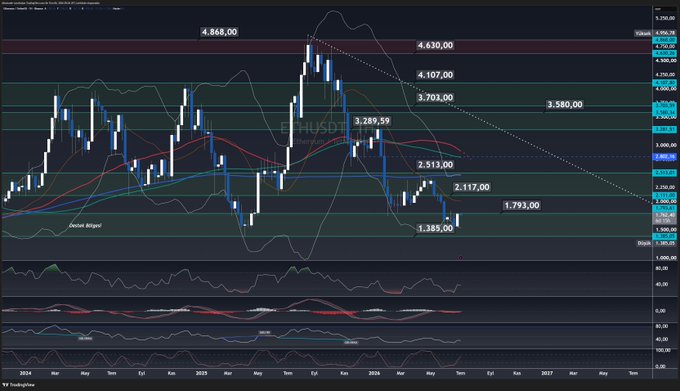The height and width of the screenshot is (391, 680).
Task: Click the Düşük 1.385,05 axis tag
Action: tap(656, 243)
